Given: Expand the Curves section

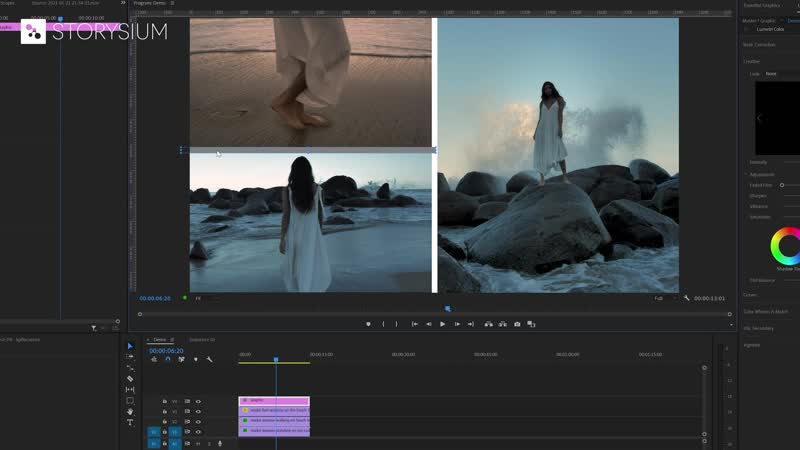Looking at the screenshot, I should (750, 295).
